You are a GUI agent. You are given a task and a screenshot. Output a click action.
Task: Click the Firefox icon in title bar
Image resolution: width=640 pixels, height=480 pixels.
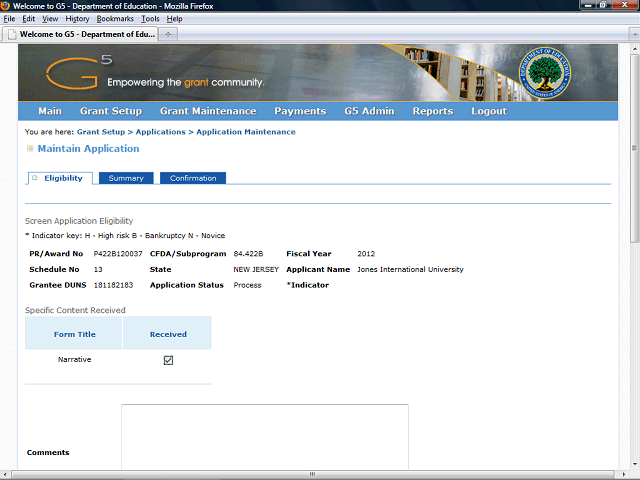(x=5, y=6)
